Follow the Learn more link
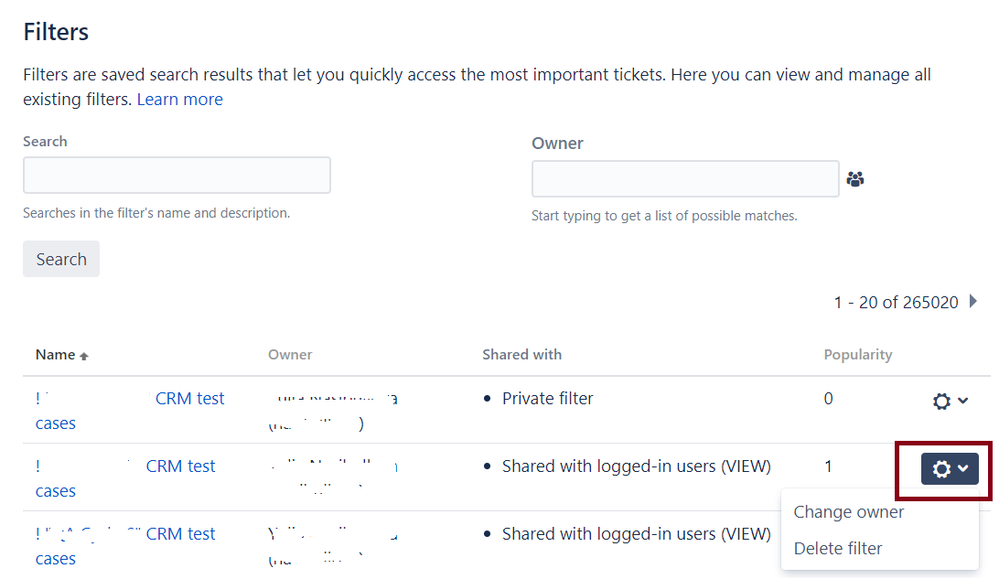This screenshot has width=999, height=578. (180, 99)
